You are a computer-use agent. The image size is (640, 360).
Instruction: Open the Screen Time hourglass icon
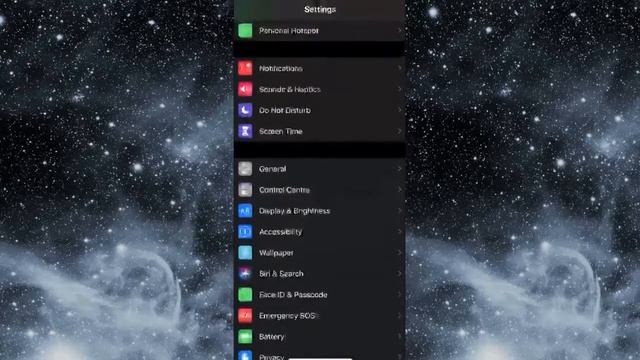[x=245, y=131]
